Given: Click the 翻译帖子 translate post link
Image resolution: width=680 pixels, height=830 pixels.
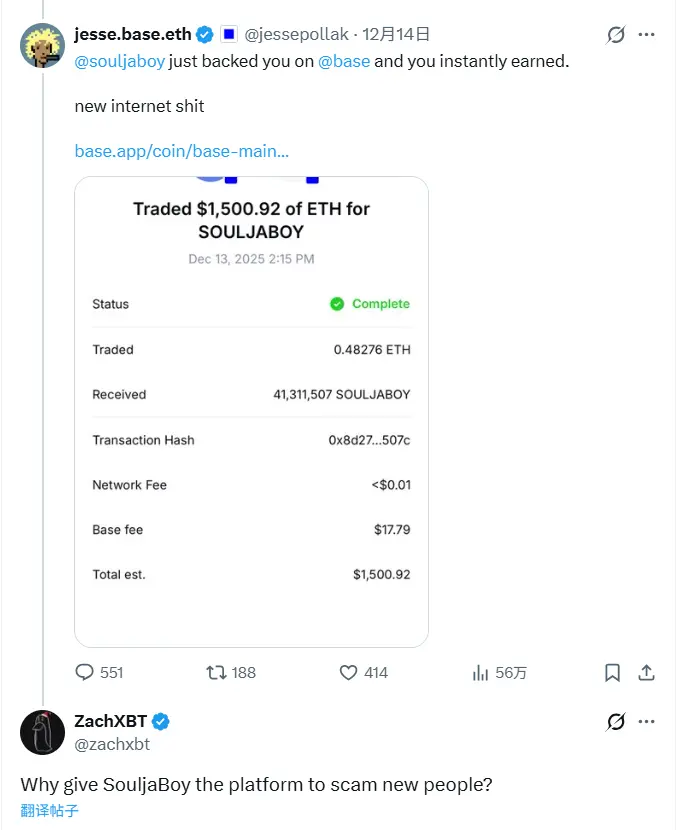Looking at the screenshot, I should click(x=49, y=810).
